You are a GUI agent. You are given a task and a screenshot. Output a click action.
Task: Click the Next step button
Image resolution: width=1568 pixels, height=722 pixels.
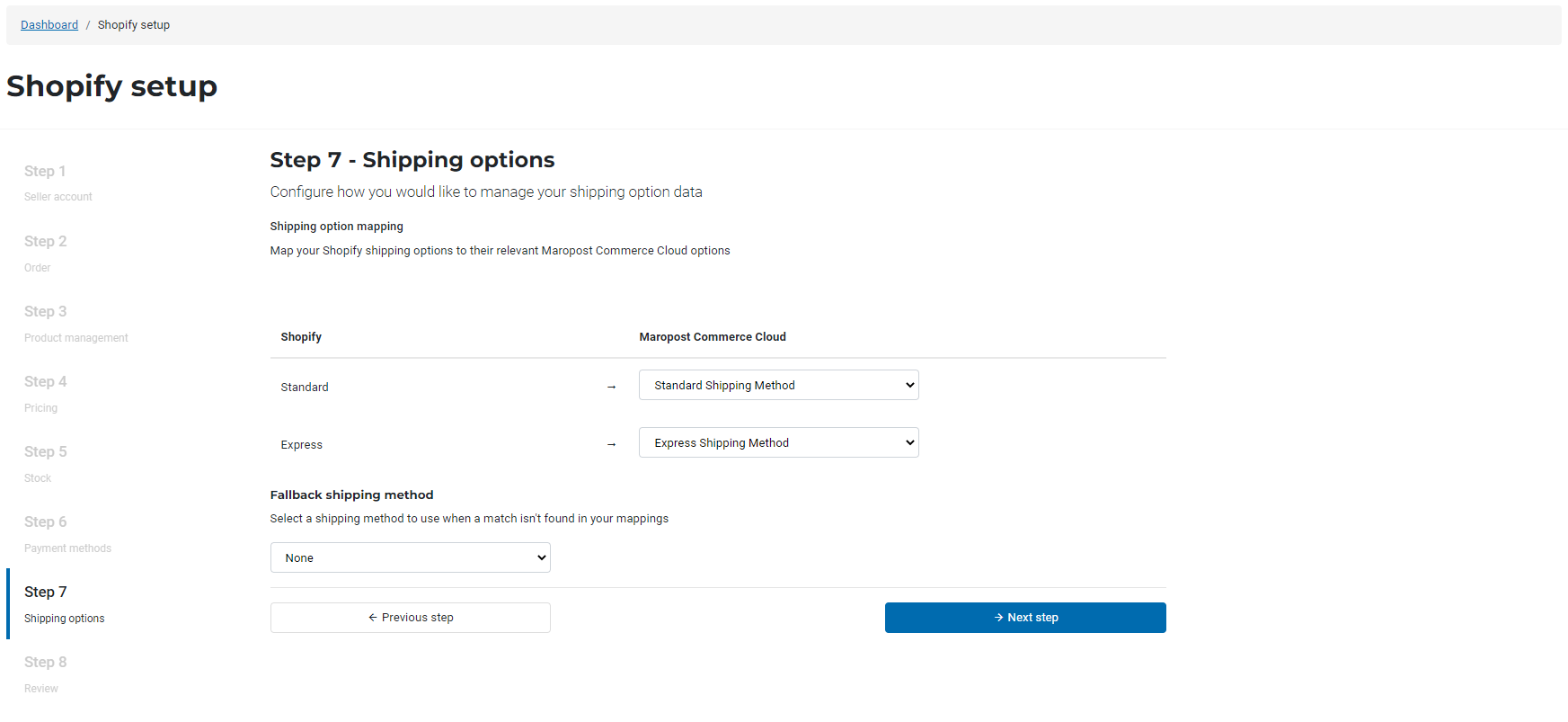tap(1025, 618)
